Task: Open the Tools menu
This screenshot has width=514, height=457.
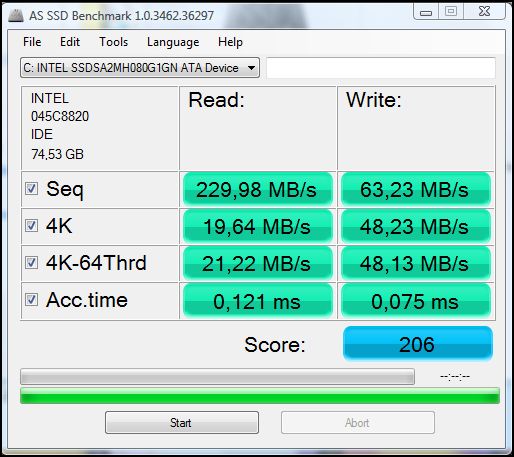Action: tap(113, 42)
